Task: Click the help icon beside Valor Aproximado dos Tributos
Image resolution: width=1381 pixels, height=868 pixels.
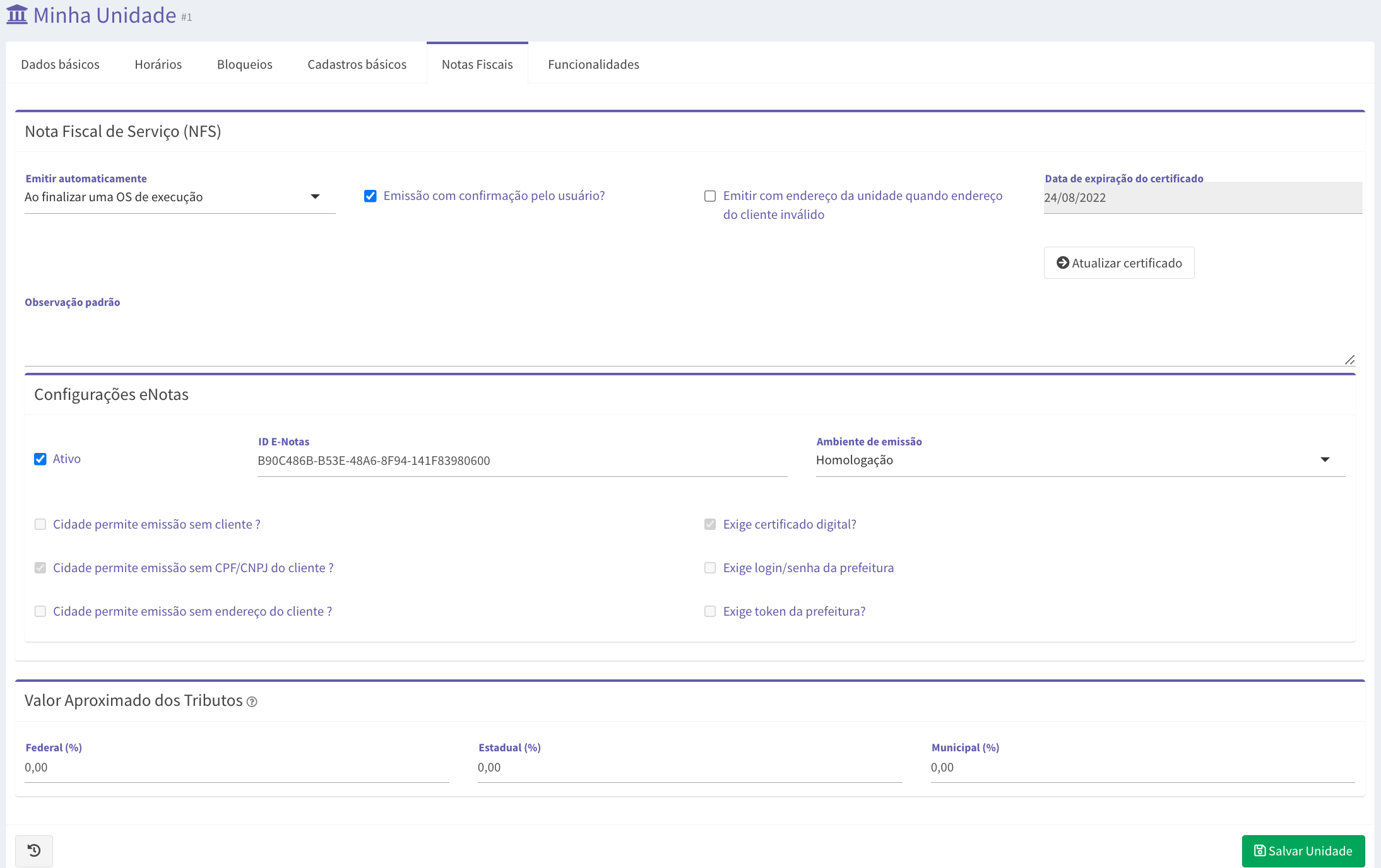Action: pyautogui.click(x=252, y=701)
